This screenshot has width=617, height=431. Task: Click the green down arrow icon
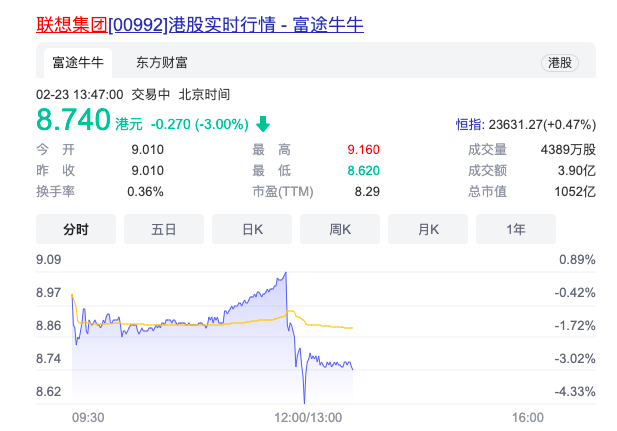(x=263, y=124)
